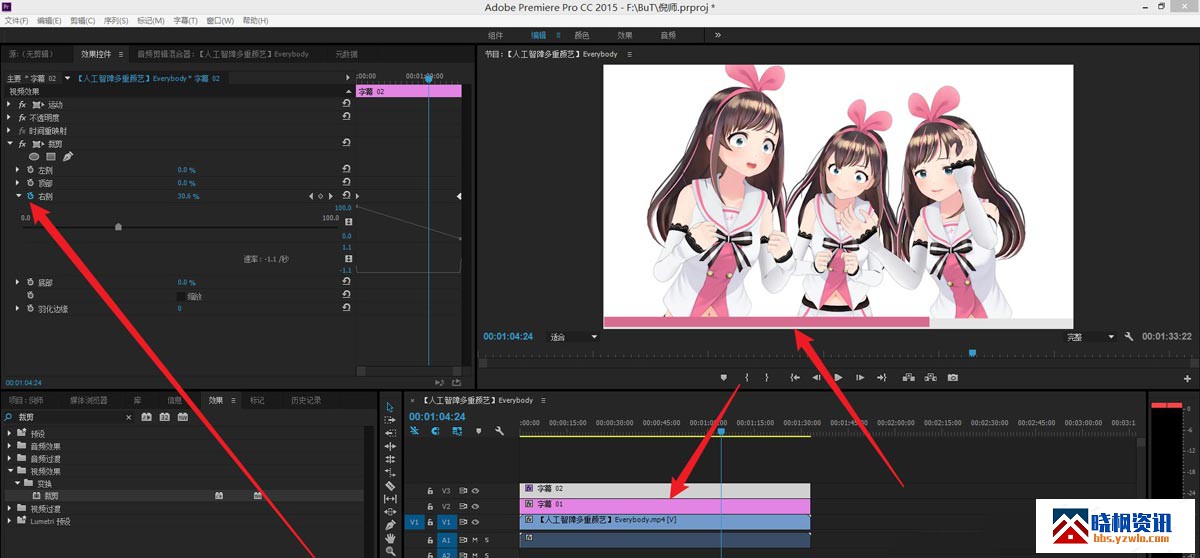Choose free-draw bezier pen mask
Image resolution: width=1200 pixels, height=558 pixels.
68,157
